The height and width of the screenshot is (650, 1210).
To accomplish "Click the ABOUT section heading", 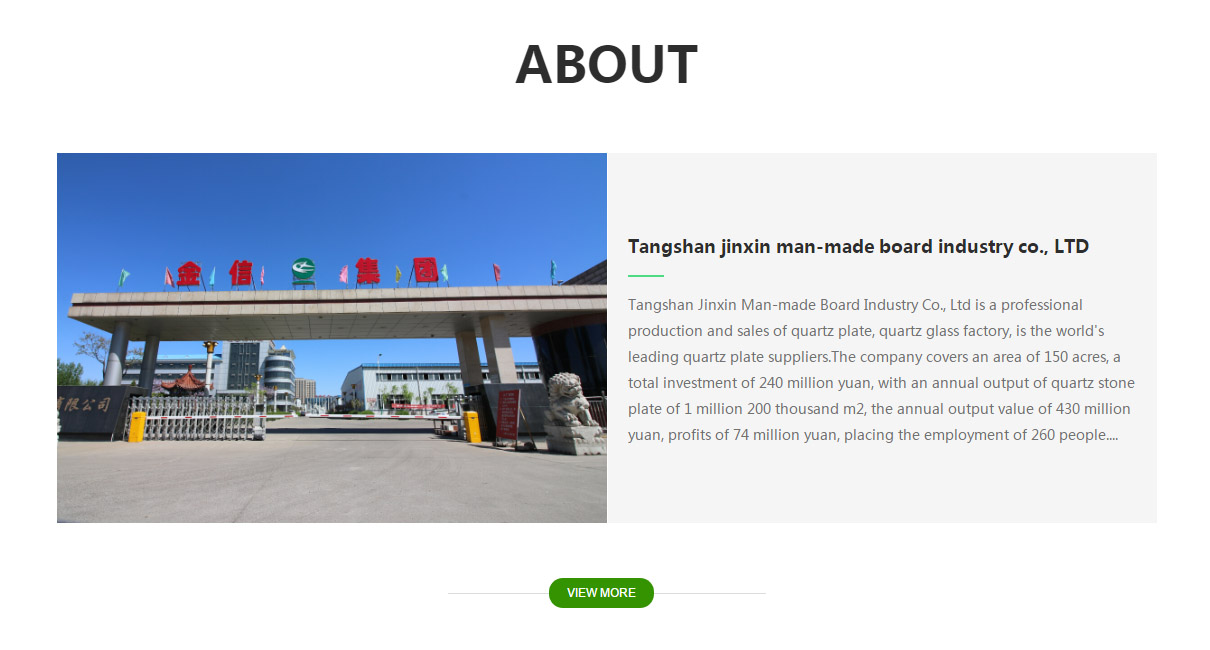I will click(x=606, y=64).
